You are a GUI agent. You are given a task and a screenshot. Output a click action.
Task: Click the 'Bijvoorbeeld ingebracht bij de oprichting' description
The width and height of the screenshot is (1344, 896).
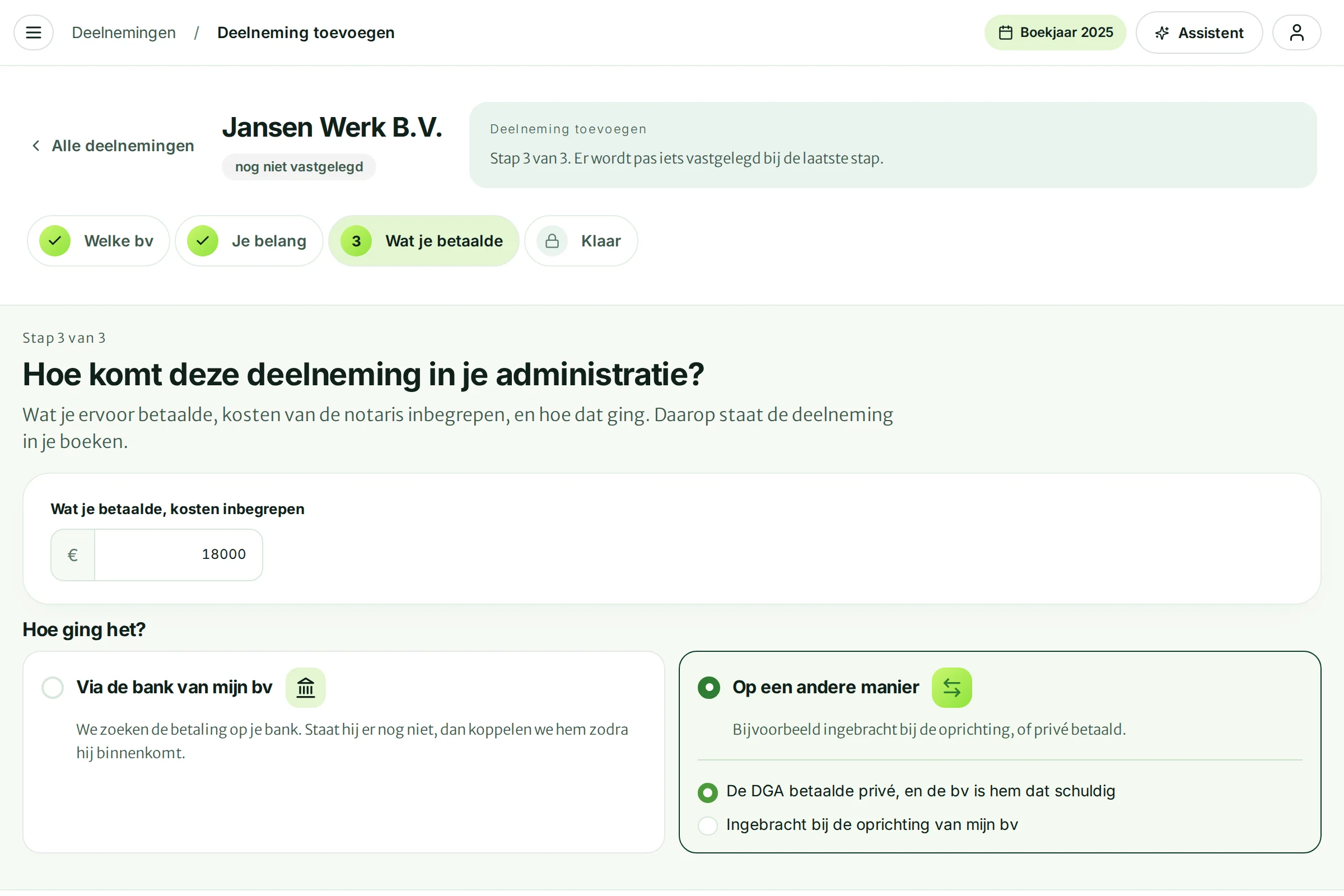coord(929,730)
